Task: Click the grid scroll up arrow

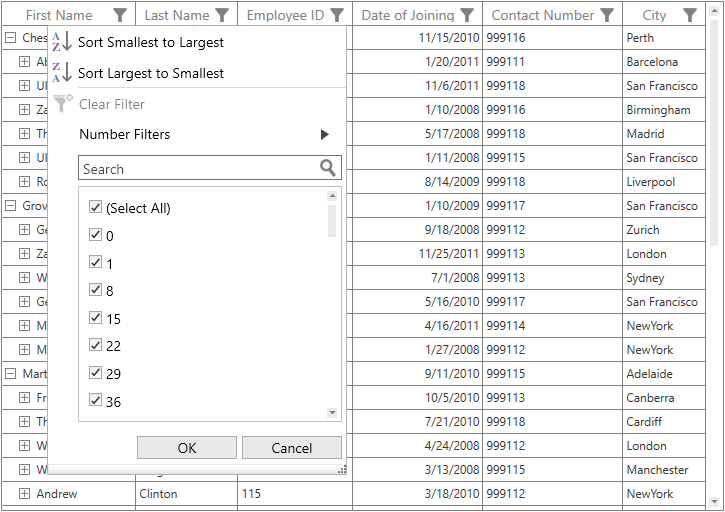Action: [x=714, y=9]
